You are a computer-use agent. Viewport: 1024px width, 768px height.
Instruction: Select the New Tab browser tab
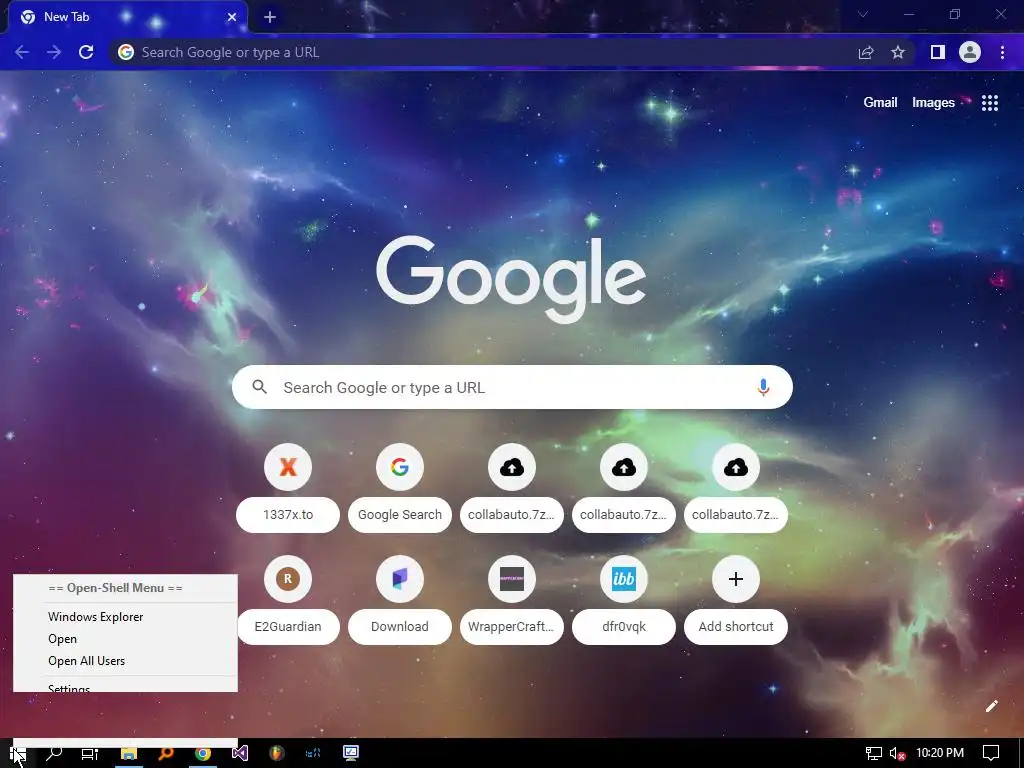(x=128, y=18)
